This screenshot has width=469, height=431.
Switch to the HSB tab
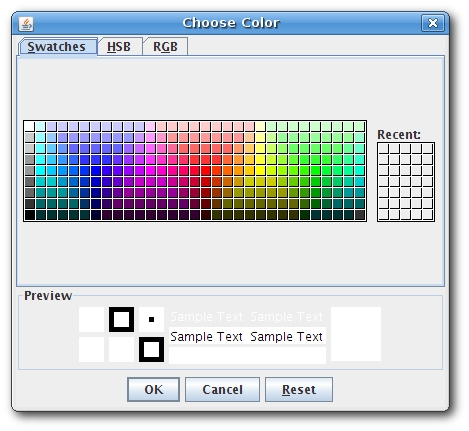point(119,47)
